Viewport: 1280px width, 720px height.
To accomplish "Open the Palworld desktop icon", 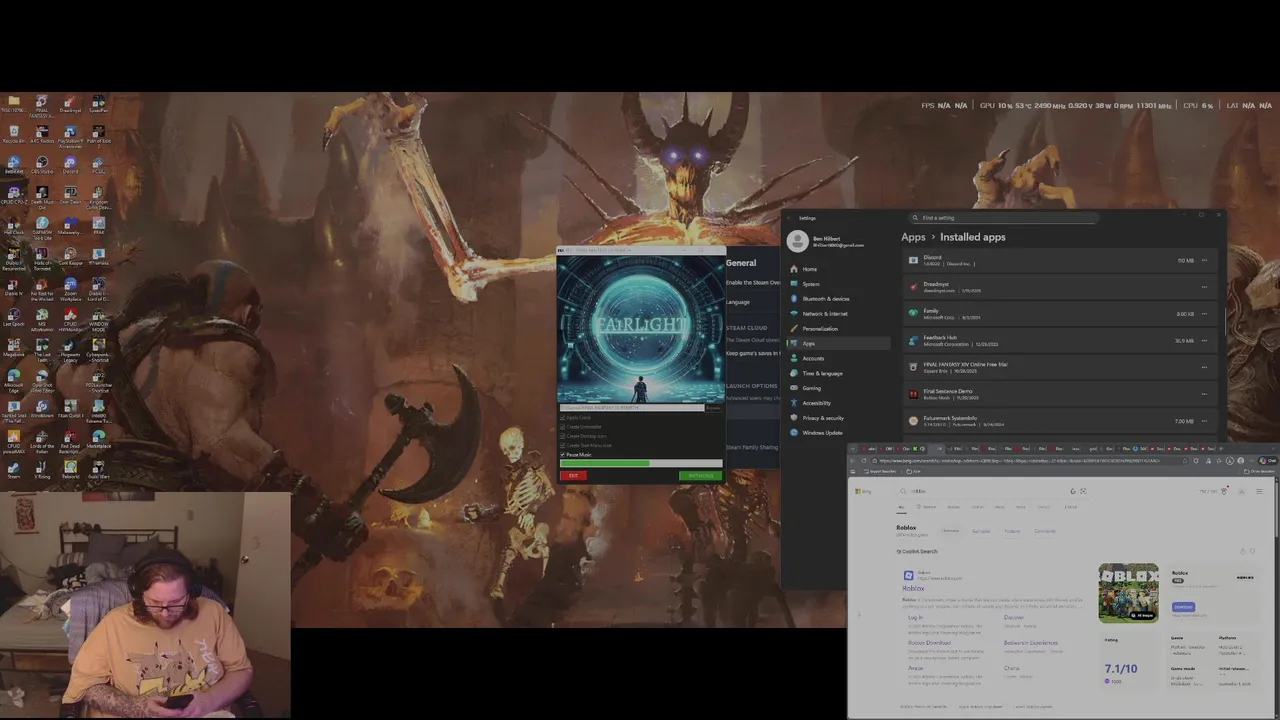I will [70, 468].
